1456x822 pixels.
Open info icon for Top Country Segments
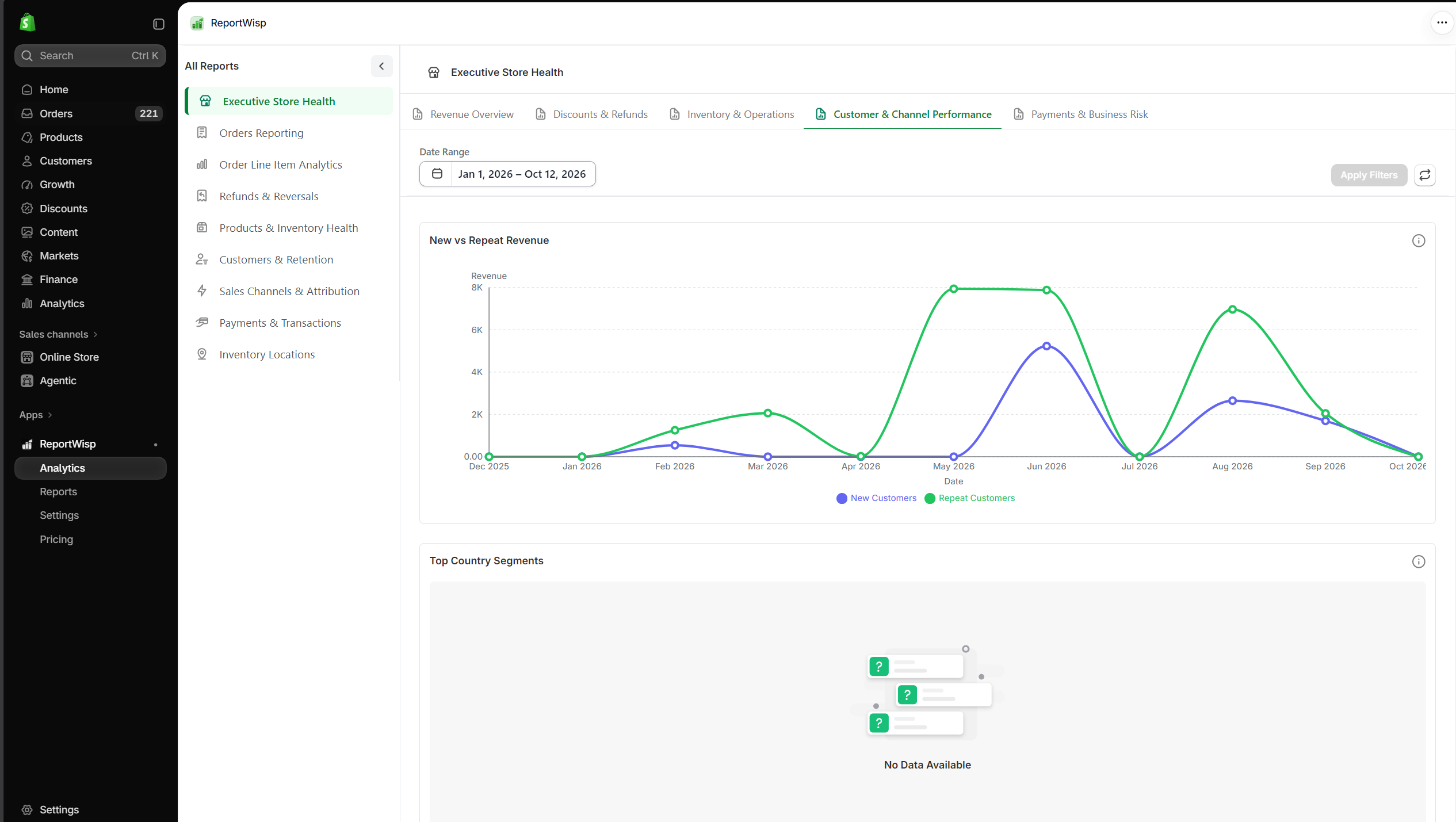[1419, 562]
